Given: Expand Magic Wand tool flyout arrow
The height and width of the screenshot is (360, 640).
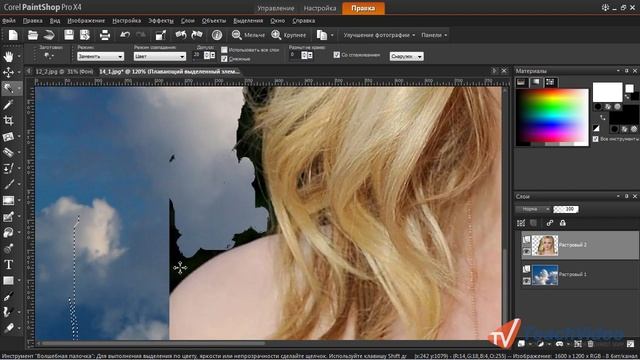Looking at the screenshot, I should [18, 89].
